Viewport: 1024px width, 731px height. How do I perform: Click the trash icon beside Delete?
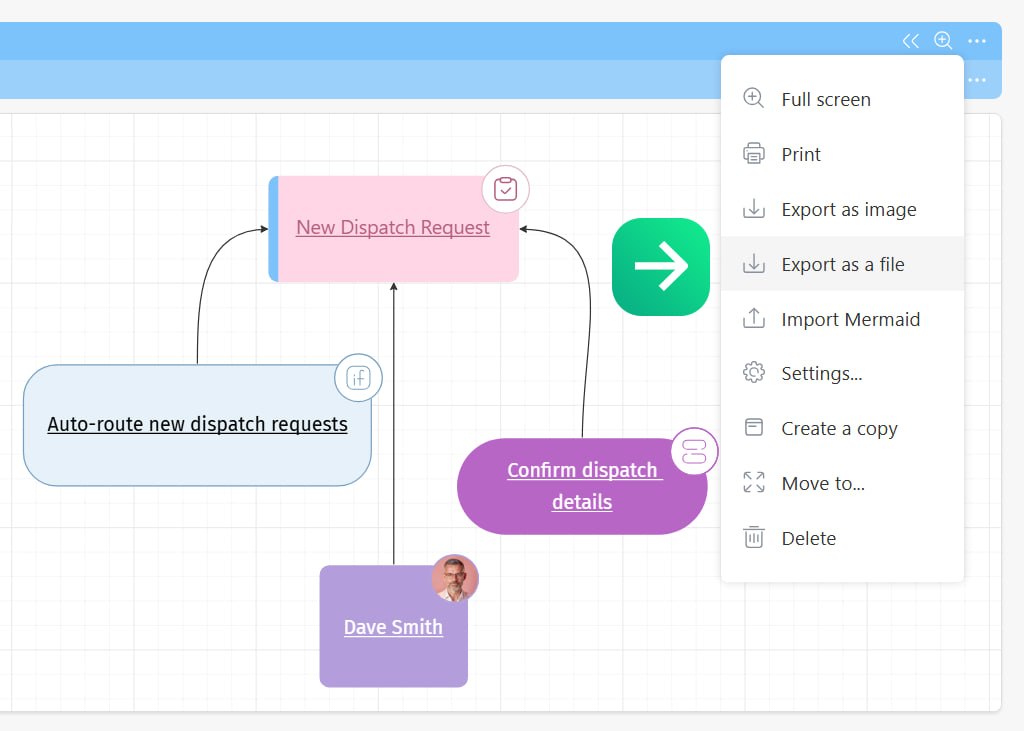point(754,537)
